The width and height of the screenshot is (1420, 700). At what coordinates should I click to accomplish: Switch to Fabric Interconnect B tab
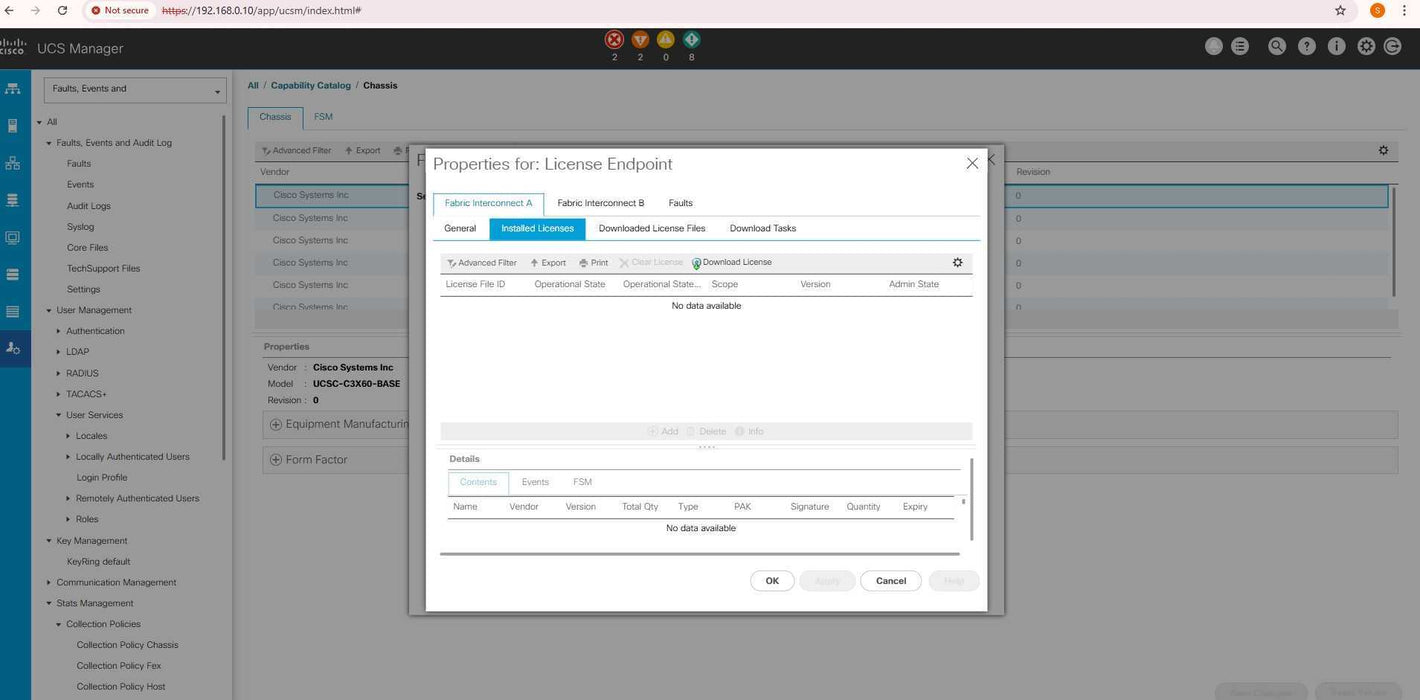(600, 203)
